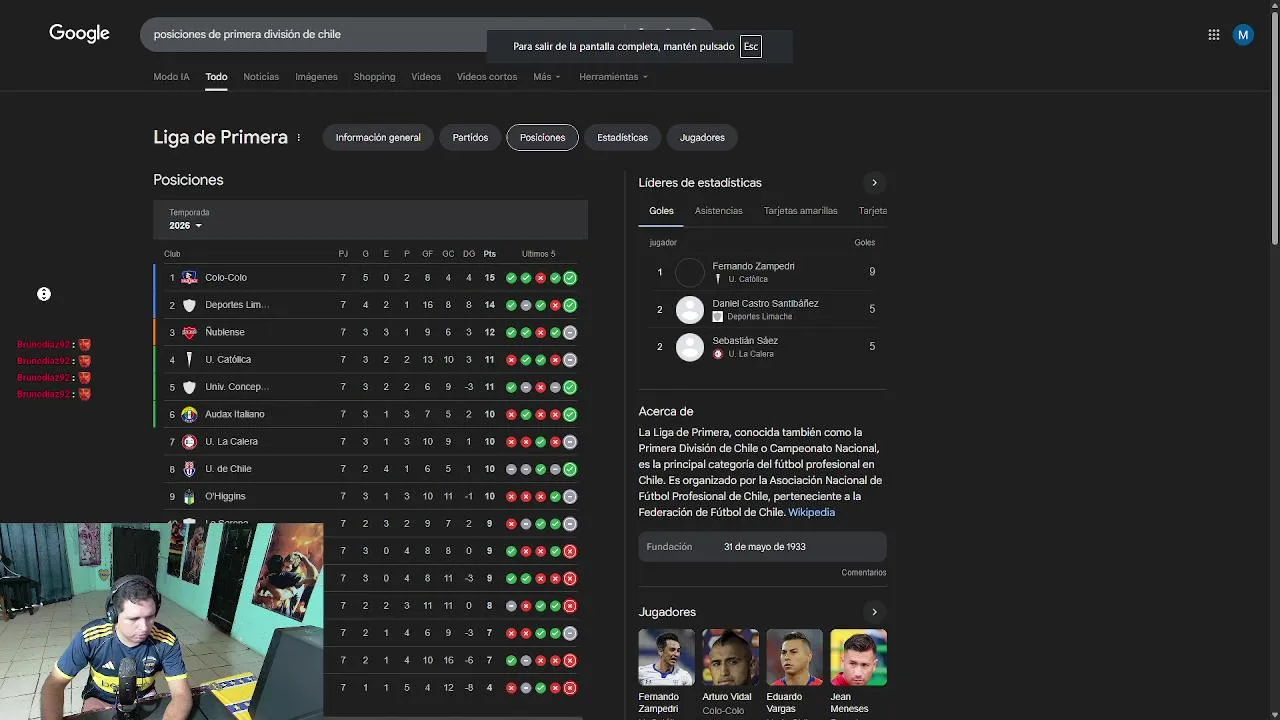The image size is (1280, 720).
Task: Click Fernando Zampedri's scorer avatar
Action: click(690, 272)
